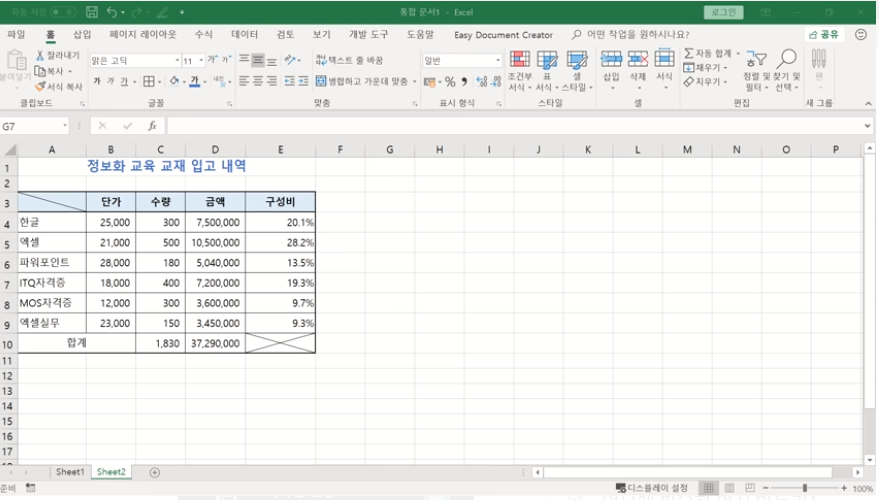Select top vertical align icon
Viewport: 879px width, 500px height.
(244, 59)
